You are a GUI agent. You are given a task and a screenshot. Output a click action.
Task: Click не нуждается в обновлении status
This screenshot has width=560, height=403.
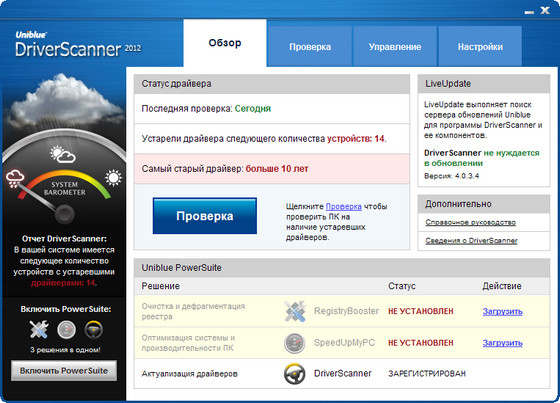click(x=482, y=158)
